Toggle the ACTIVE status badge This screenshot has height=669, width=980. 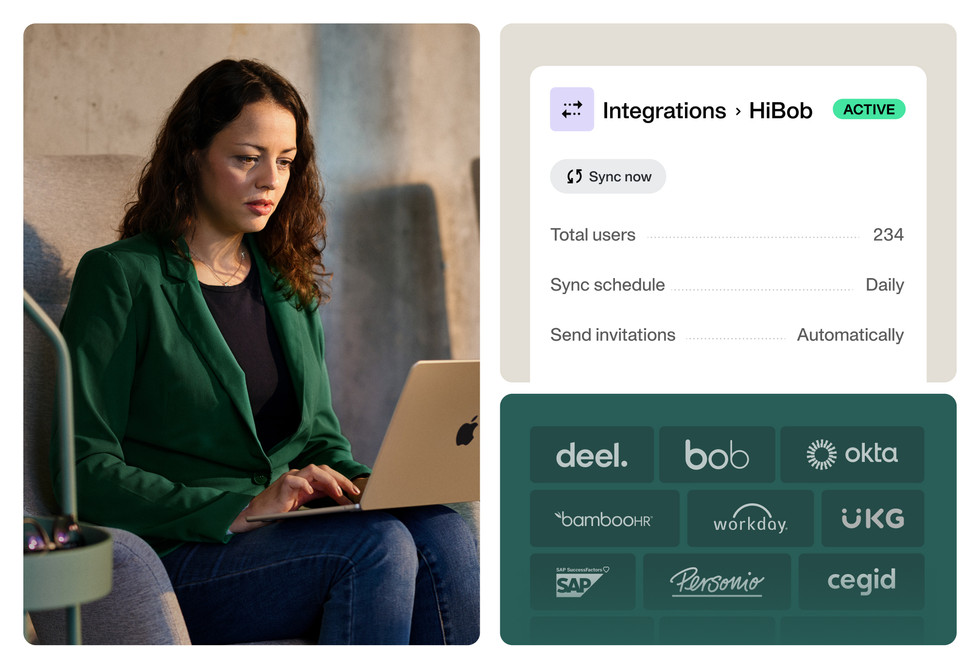point(869,109)
